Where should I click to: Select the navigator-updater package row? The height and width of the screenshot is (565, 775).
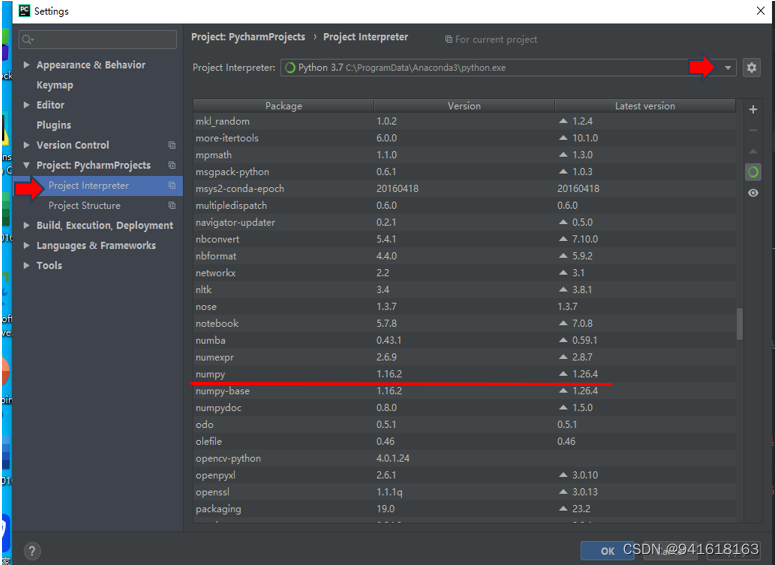click(x=464, y=222)
